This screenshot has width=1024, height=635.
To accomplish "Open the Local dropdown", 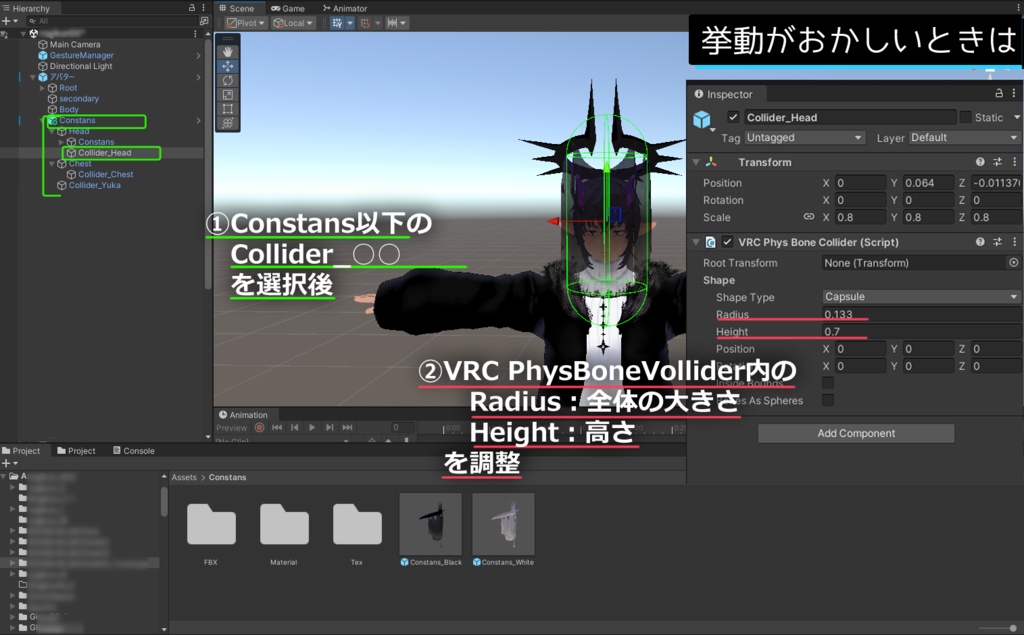I will [x=293, y=23].
